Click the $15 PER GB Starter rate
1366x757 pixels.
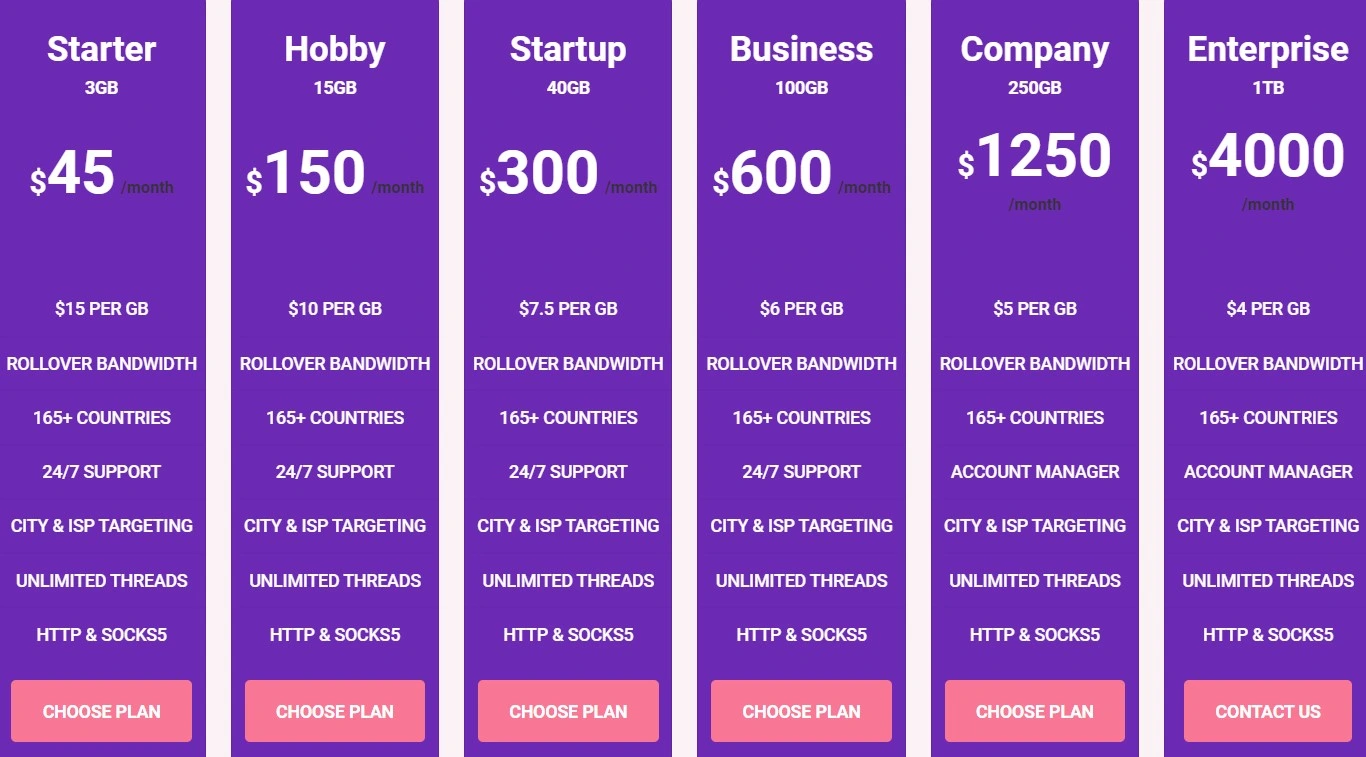(101, 309)
